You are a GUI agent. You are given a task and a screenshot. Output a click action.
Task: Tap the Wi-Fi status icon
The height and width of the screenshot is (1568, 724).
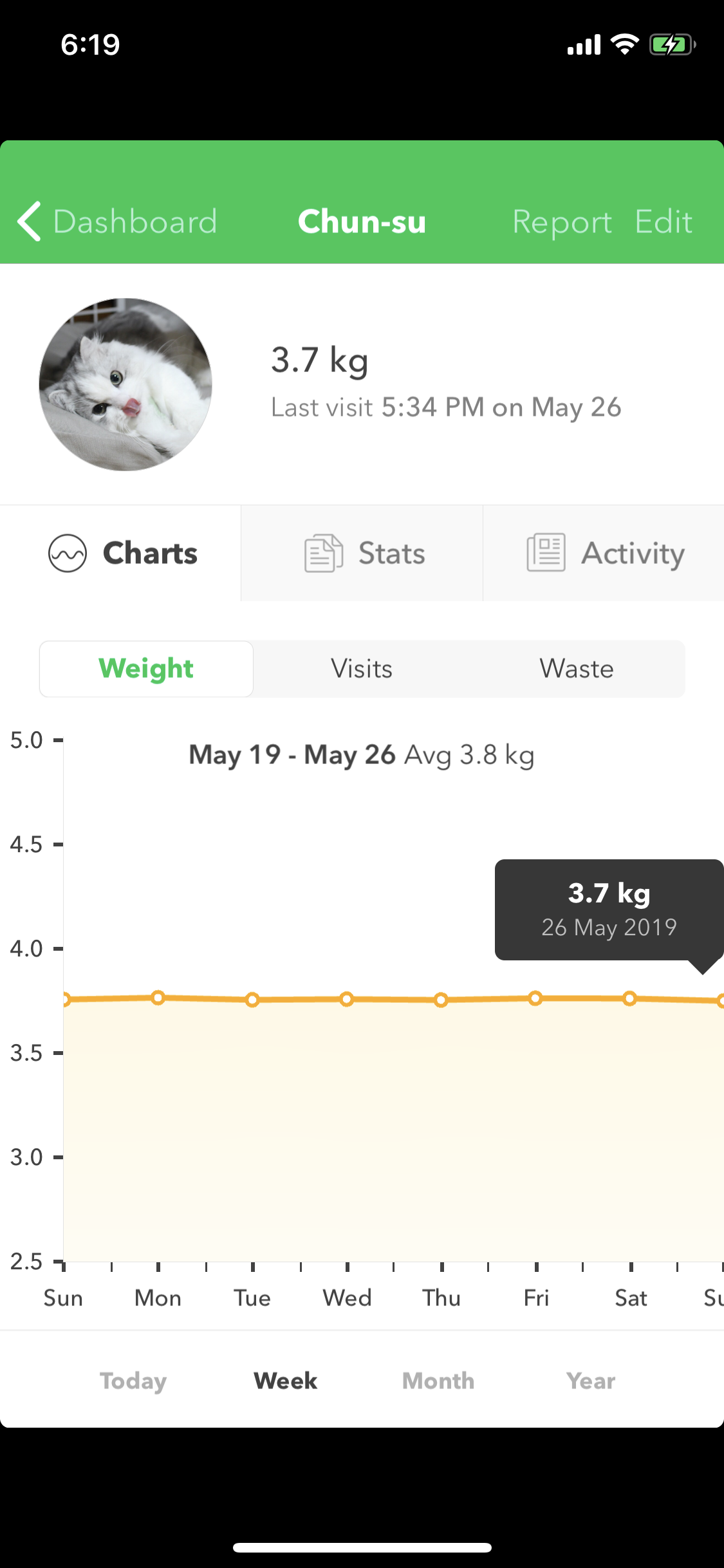coord(624,44)
